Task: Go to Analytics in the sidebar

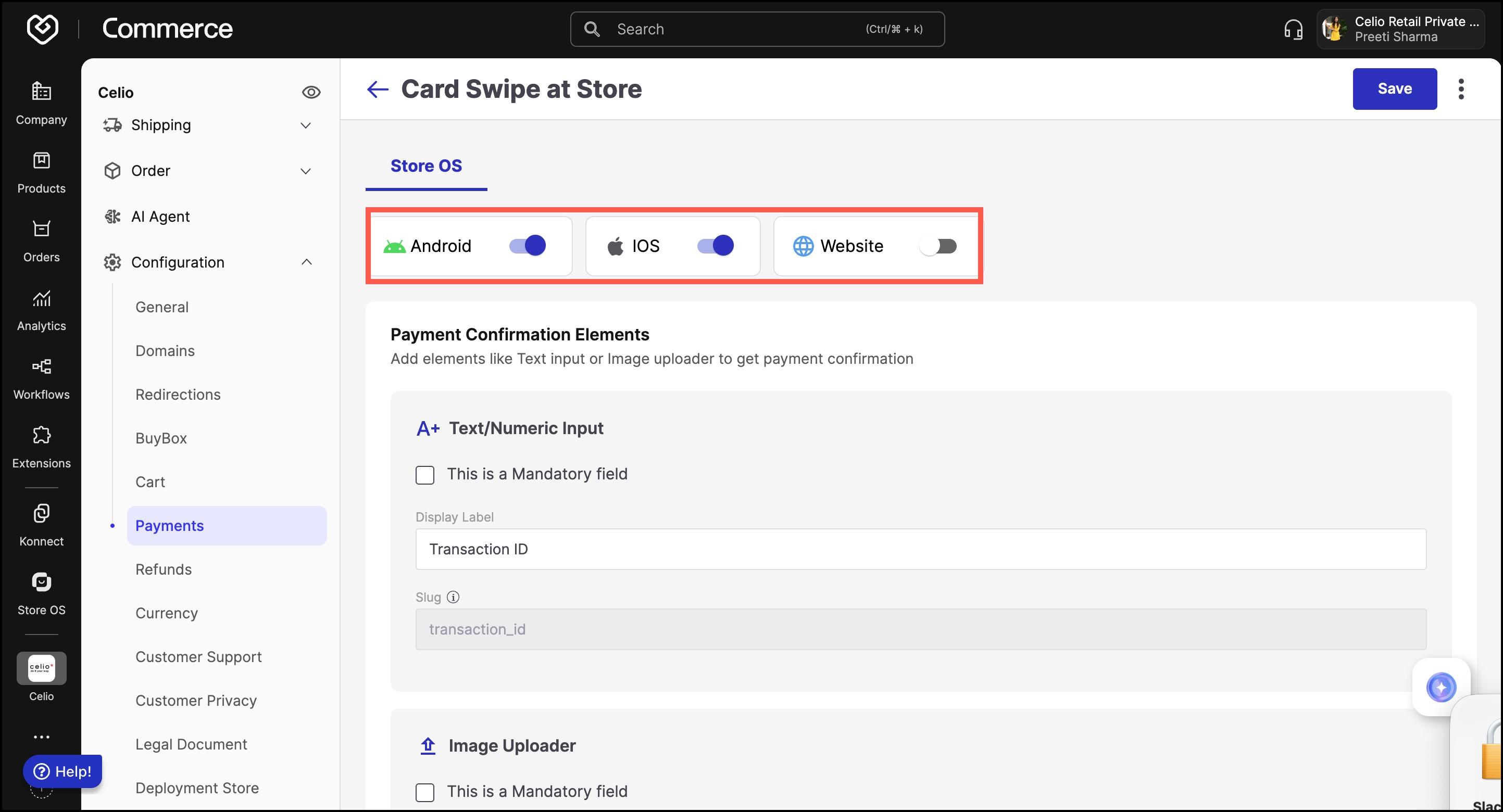Action: coord(41,310)
